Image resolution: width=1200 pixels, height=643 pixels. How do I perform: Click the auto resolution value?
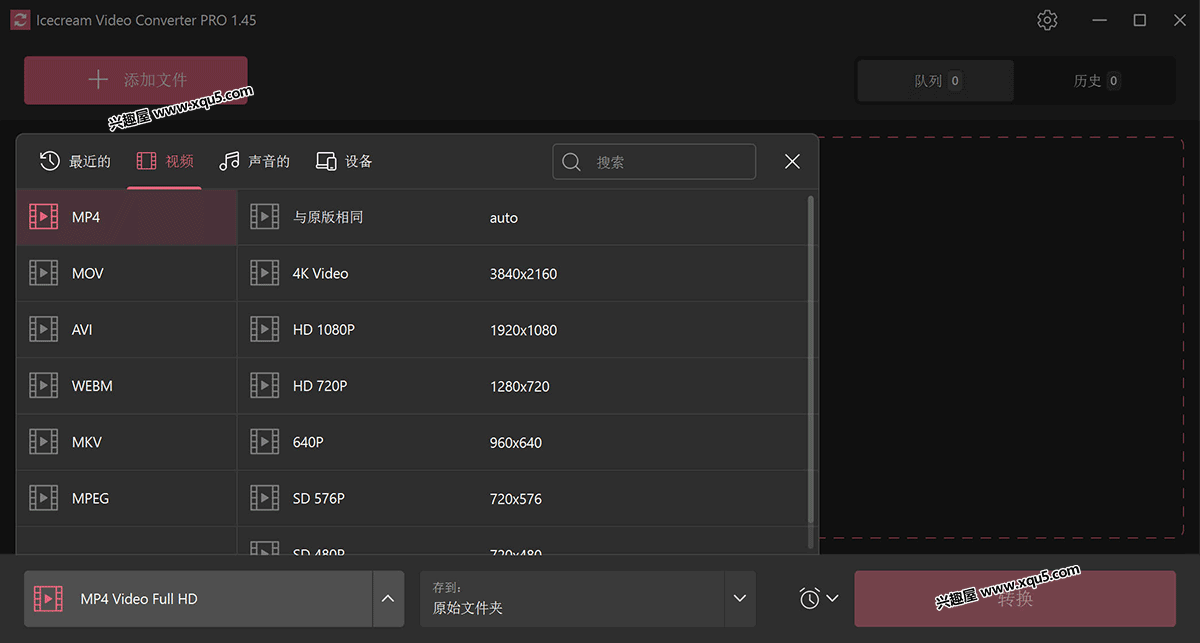504,218
